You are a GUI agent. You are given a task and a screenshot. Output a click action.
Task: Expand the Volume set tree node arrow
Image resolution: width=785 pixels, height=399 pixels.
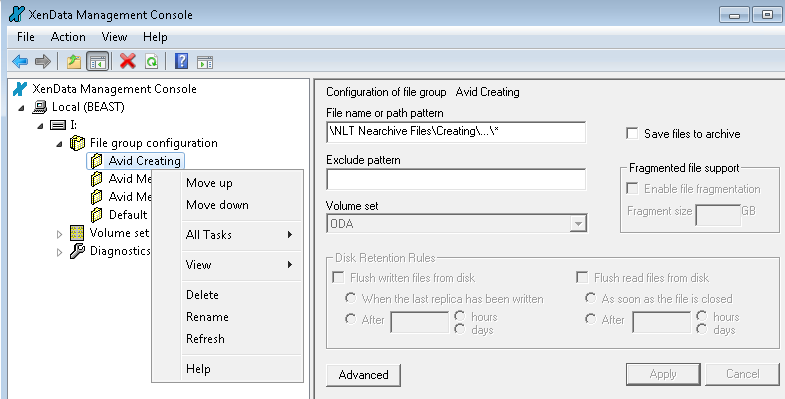pos(60,233)
